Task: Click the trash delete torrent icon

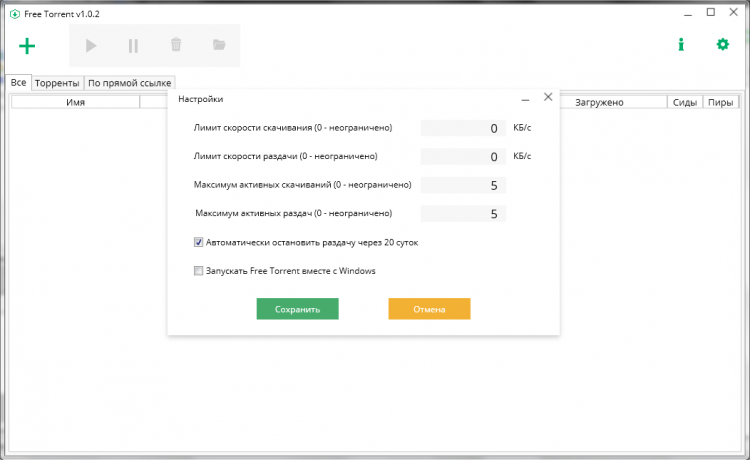Action: 176,45
